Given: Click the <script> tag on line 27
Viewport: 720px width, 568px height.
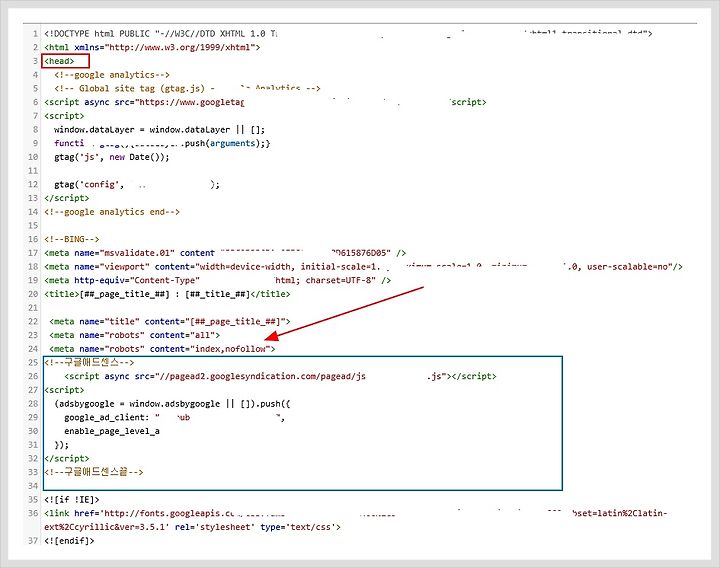Looking at the screenshot, I should [x=64, y=390].
